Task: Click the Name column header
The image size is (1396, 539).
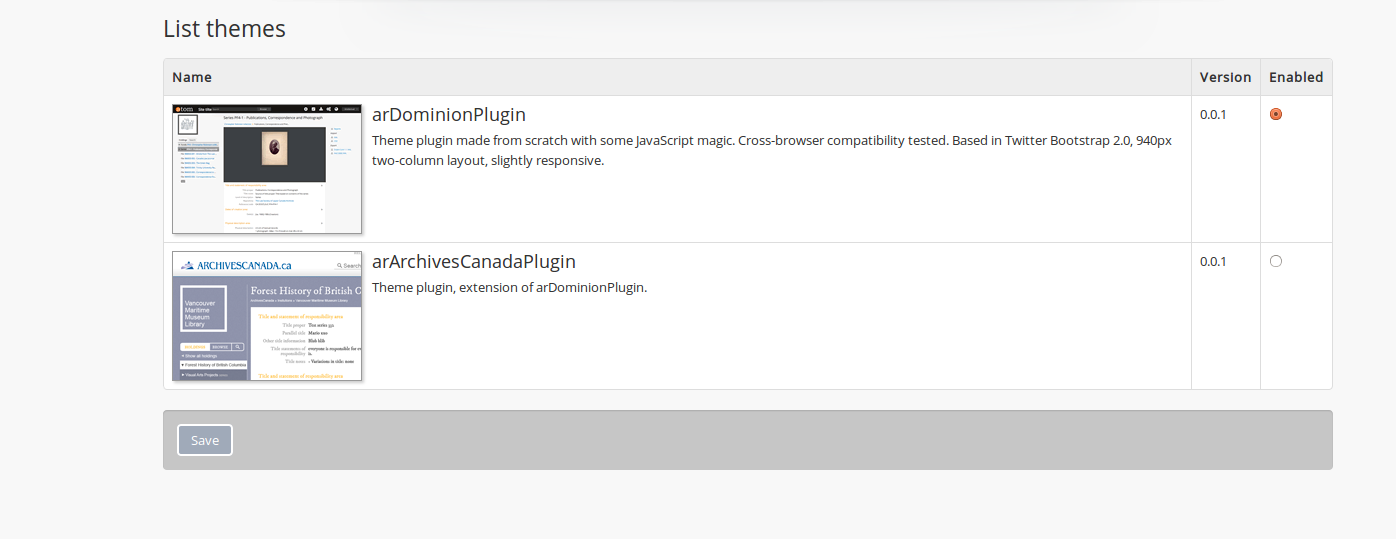Action: (x=192, y=77)
